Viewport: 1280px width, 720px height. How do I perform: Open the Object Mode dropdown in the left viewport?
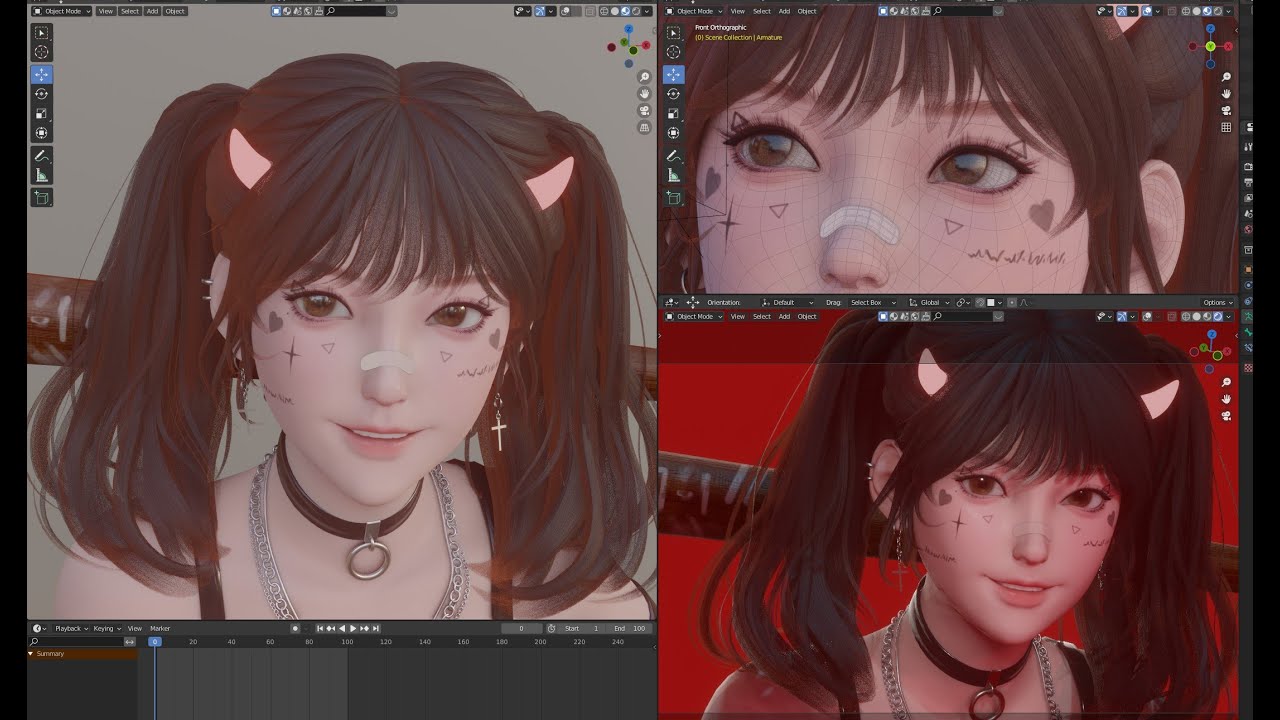tap(62, 11)
